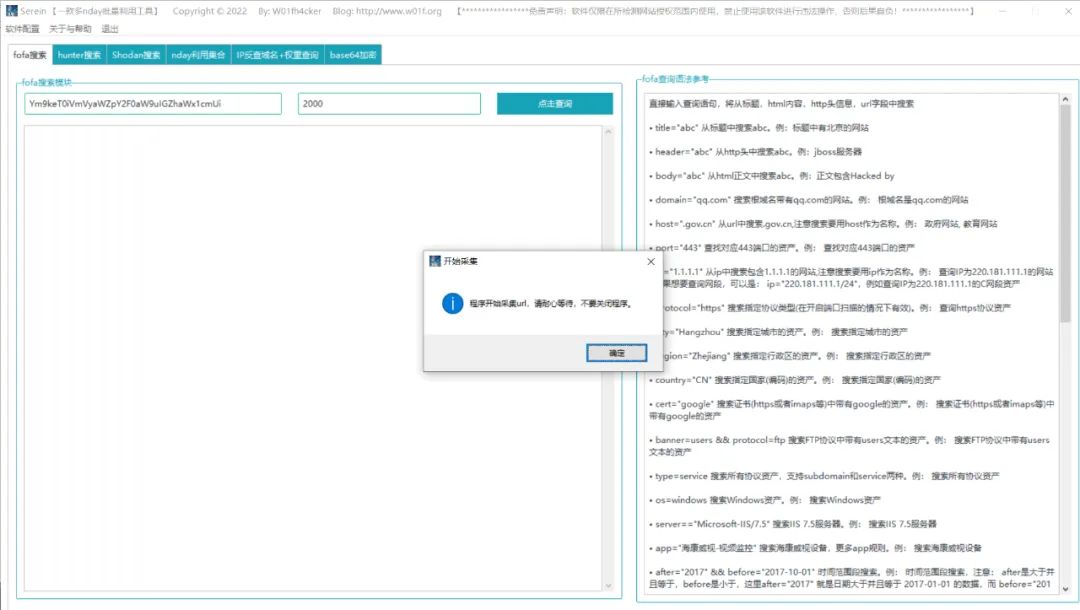
Task: Click the 开始采集 dialog title icon
Action: click(x=435, y=261)
